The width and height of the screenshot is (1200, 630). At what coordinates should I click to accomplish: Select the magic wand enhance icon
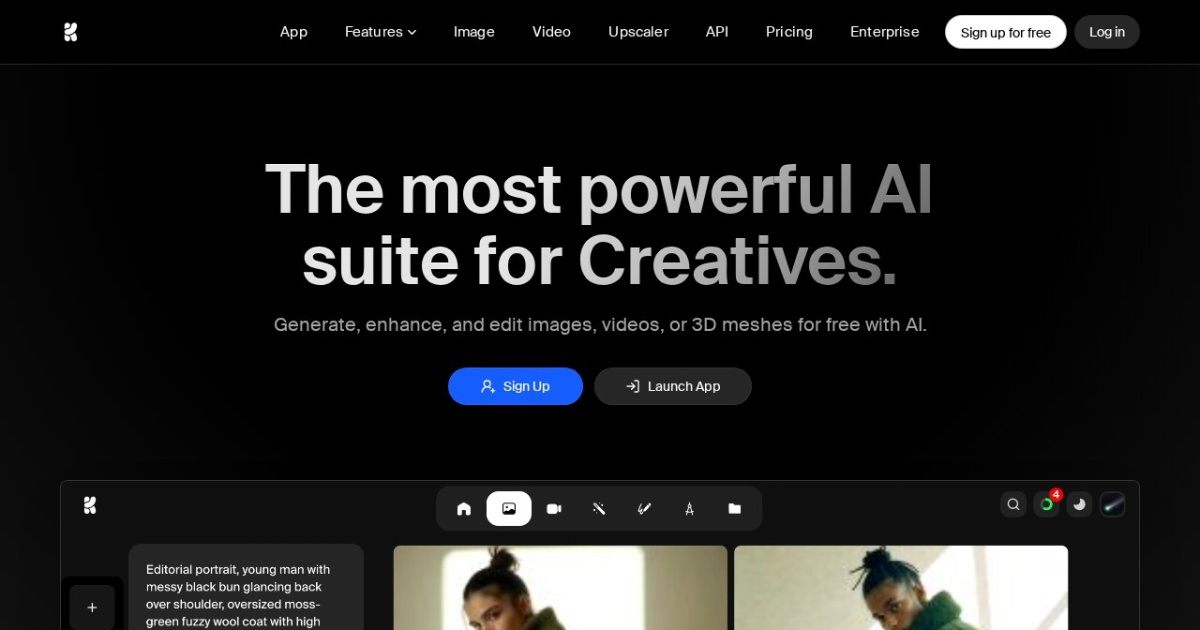599,508
